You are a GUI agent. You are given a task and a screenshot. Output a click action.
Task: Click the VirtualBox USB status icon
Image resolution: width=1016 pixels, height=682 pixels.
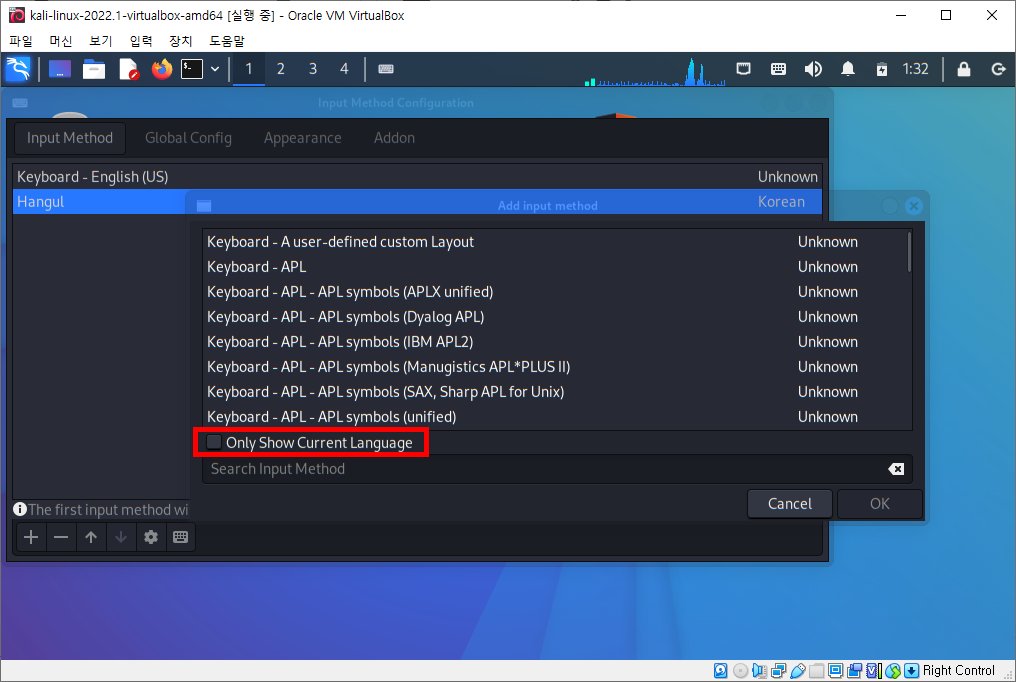click(x=798, y=670)
